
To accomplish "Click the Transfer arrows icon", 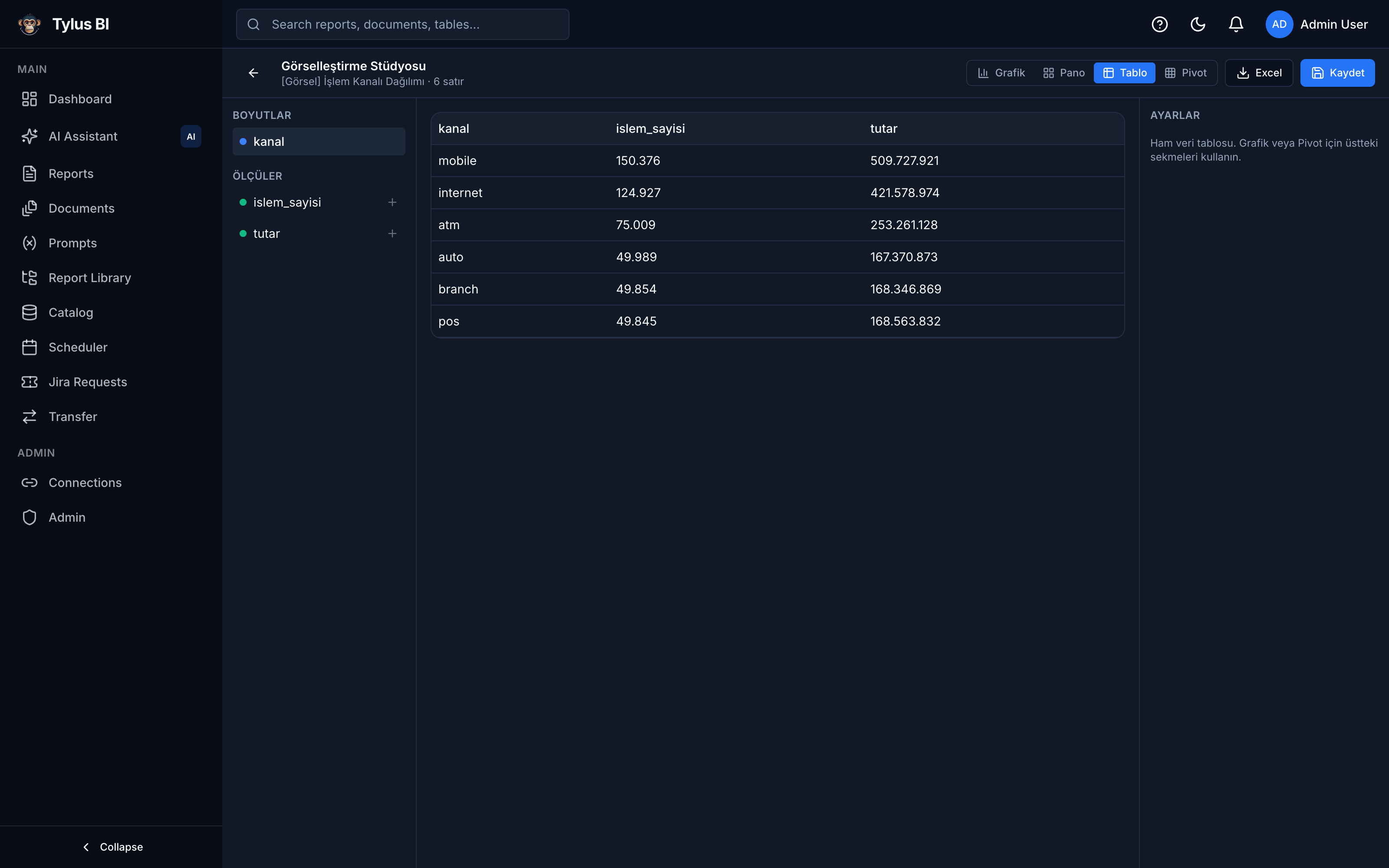I will (29, 417).
